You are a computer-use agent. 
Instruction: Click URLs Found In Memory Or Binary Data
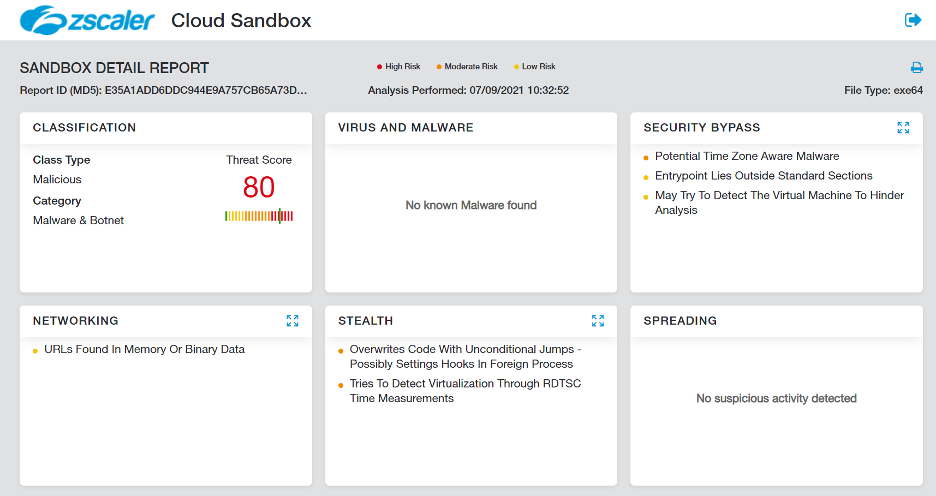coord(144,350)
